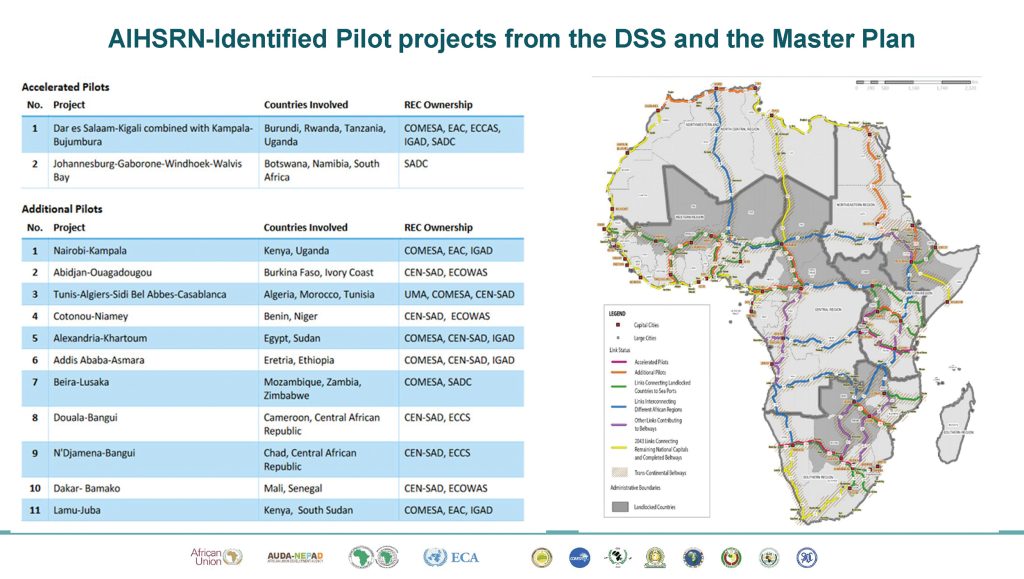
Task: Click the Additional Pilots section heading
Action: (x=62, y=209)
